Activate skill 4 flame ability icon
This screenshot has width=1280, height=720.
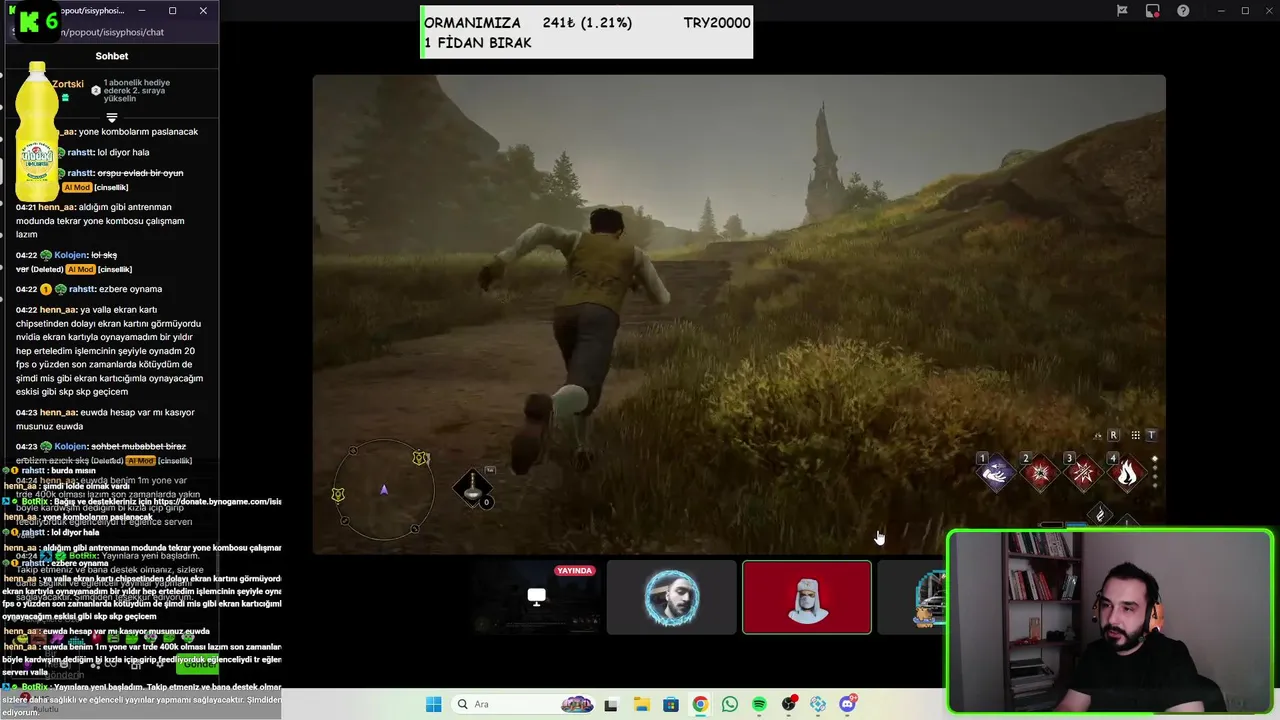pos(1127,472)
